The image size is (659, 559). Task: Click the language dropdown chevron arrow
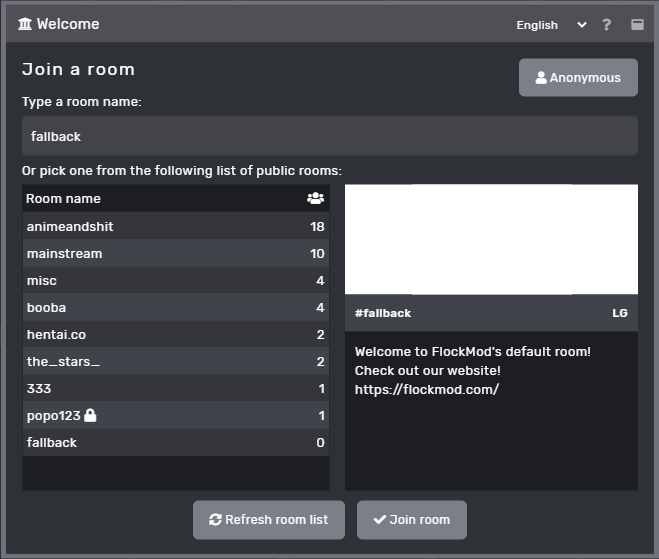coord(582,25)
